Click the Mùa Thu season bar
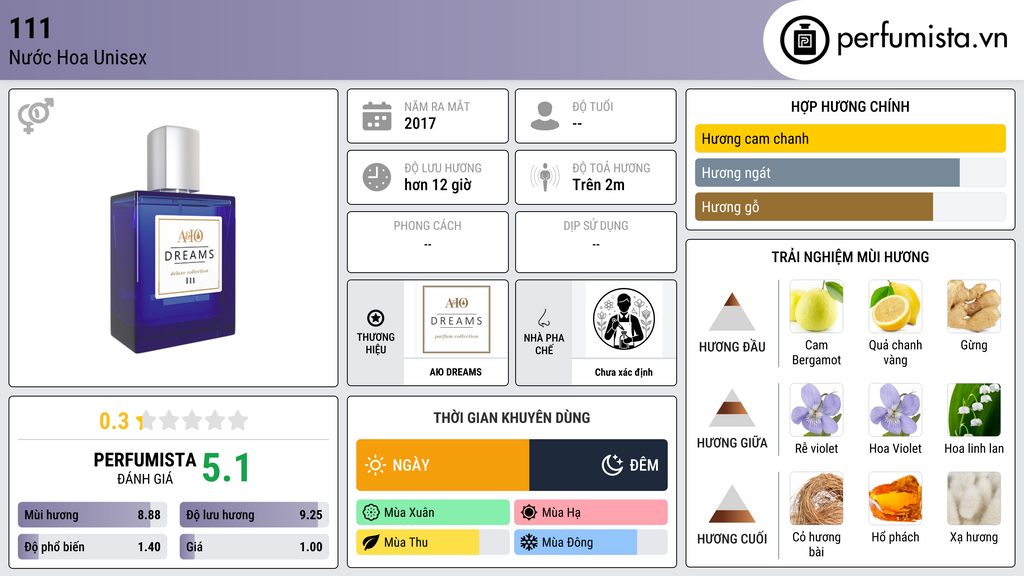Viewport: 1024px width, 576px height. point(433,542)
